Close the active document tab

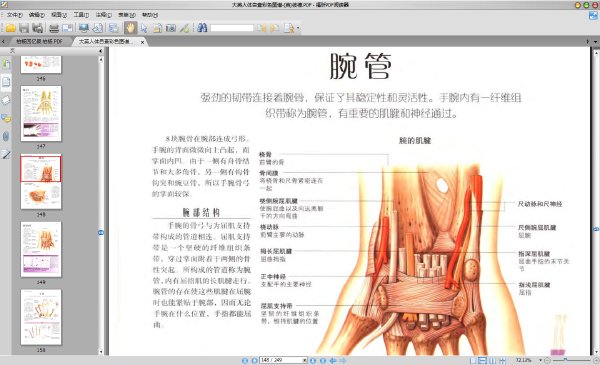click(x=142, y=42)
